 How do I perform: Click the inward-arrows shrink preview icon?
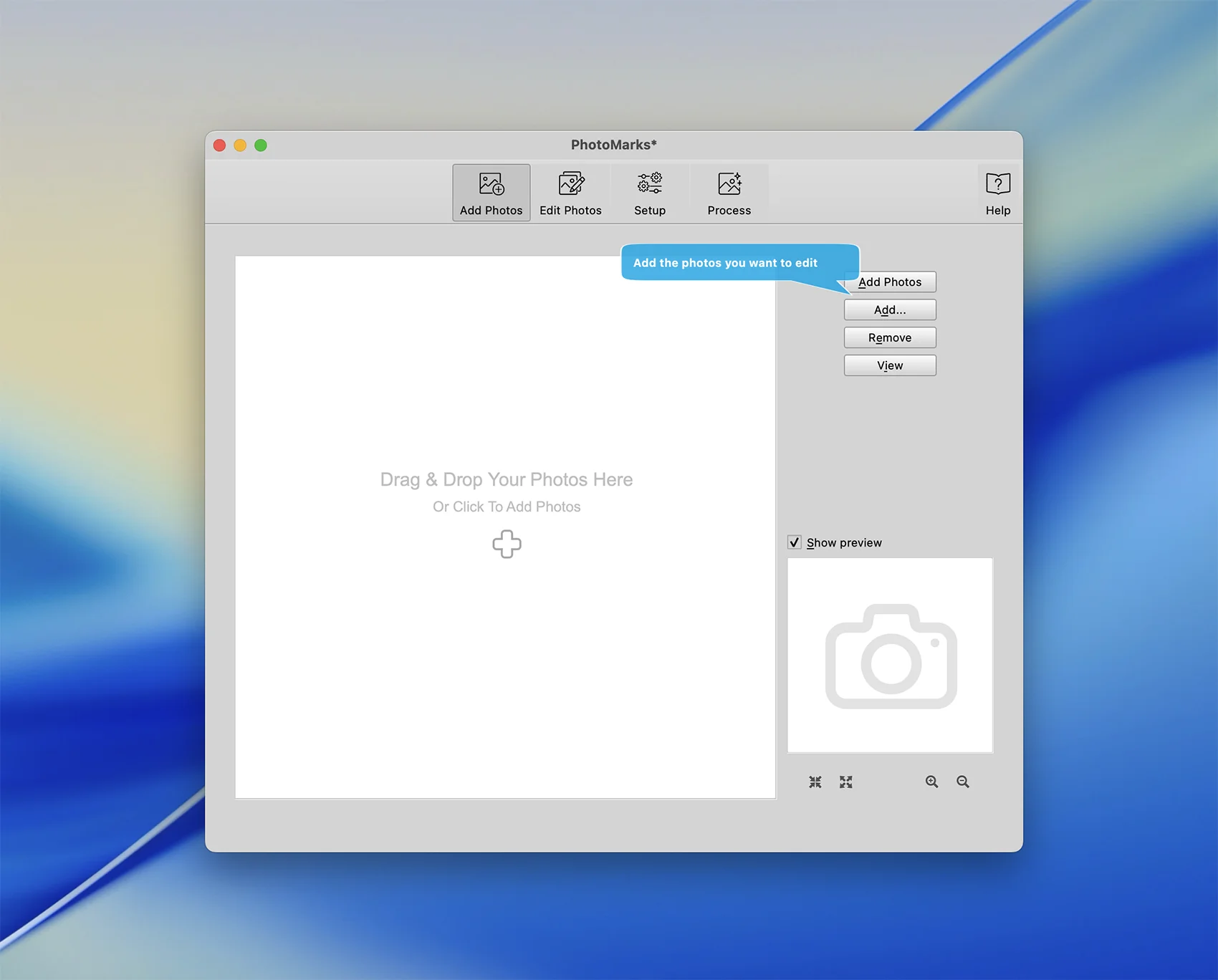(815, 782)
